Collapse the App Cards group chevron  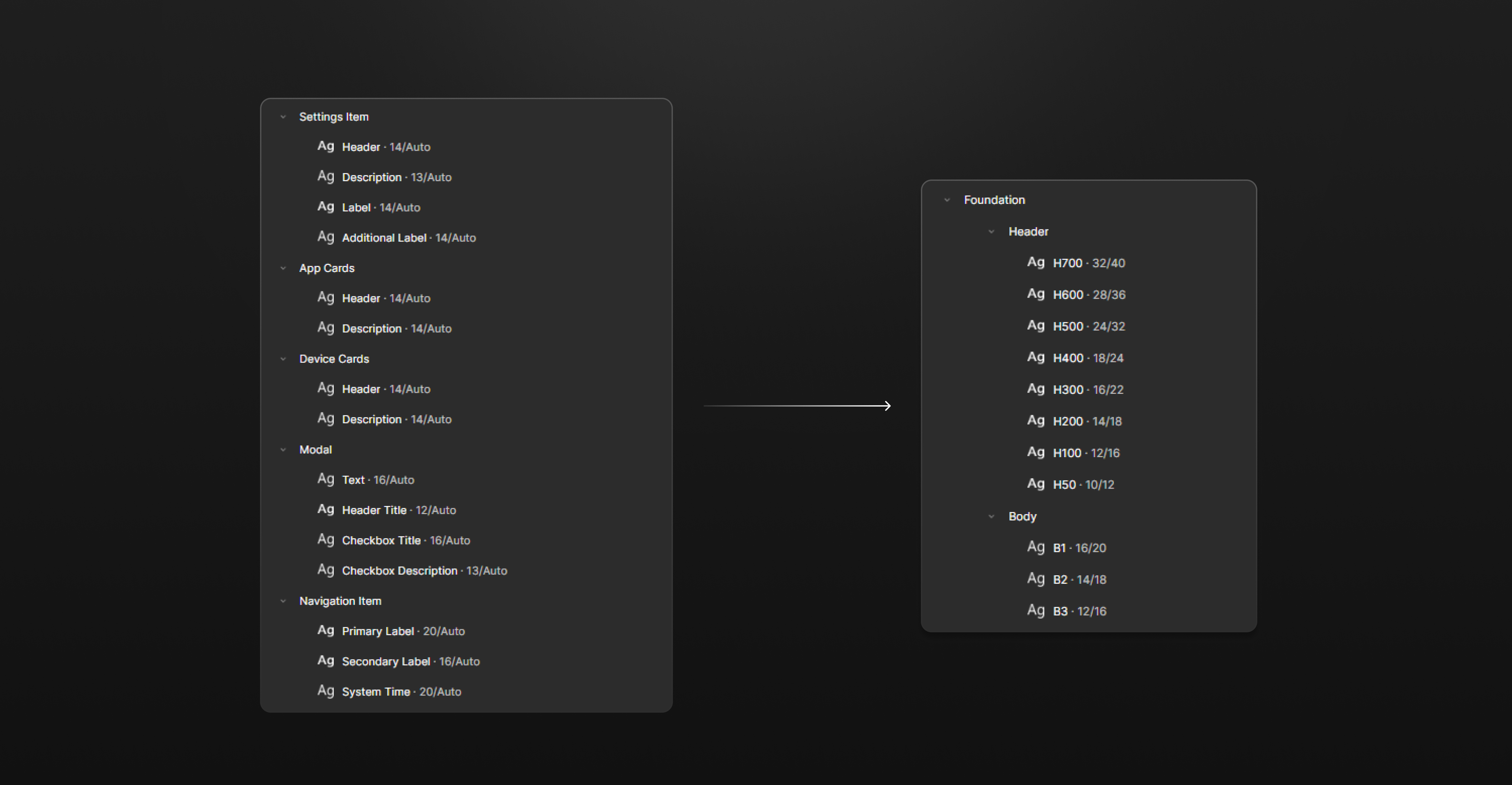pos(283,268)
